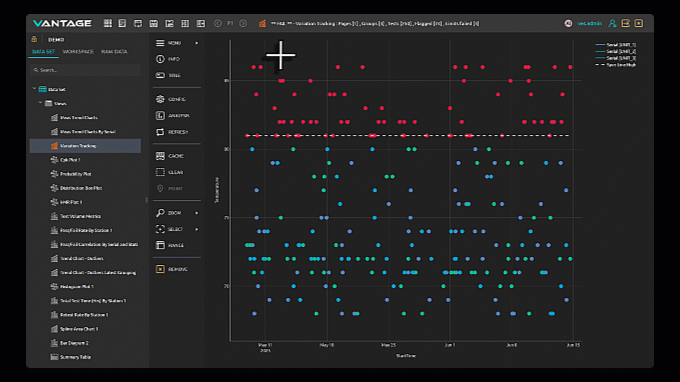Select the Variation Tracking view
Viewport: 680px width, 382px height.
[85, 146]
